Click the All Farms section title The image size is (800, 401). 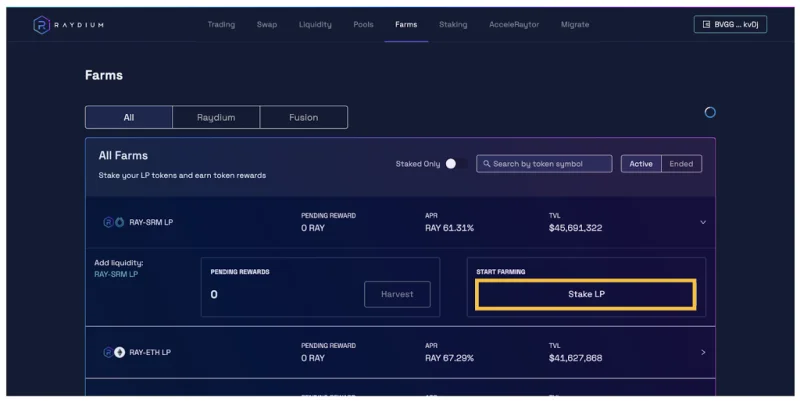click(123, 156)
